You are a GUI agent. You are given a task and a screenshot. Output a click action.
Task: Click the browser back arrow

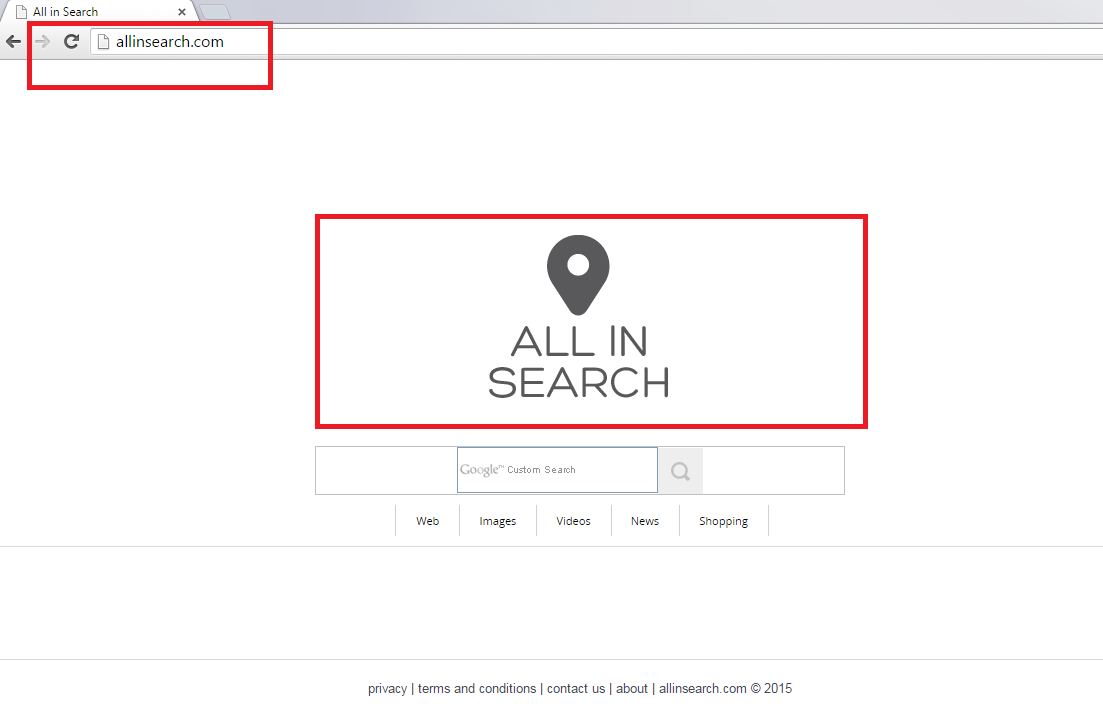(13, 42)
